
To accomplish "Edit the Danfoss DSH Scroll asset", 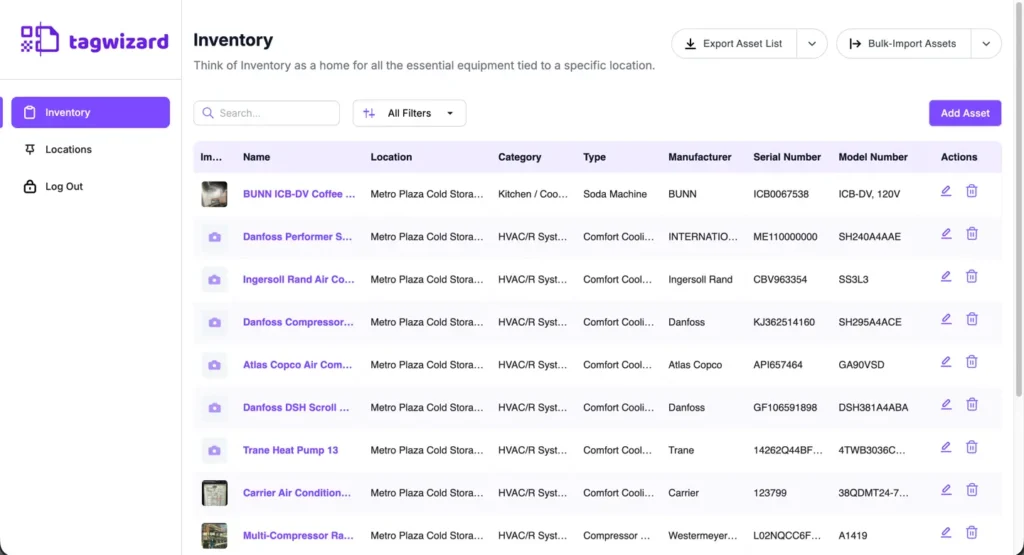I will (946, 405).
